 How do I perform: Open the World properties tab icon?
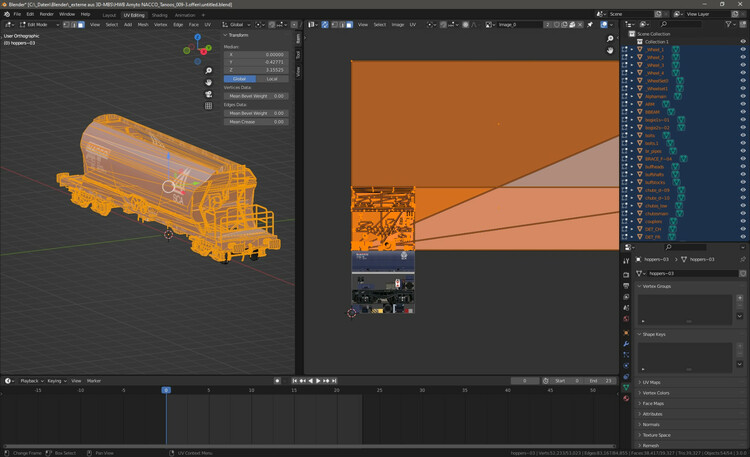(626, 319)
